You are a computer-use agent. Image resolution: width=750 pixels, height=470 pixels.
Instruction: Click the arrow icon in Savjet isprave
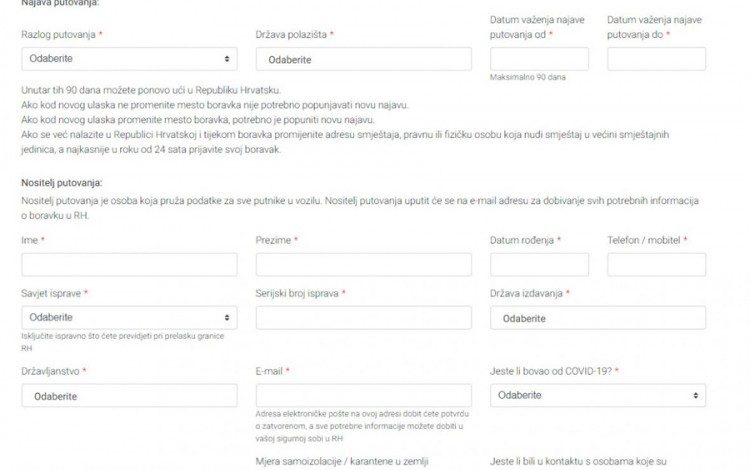point(230,318)
